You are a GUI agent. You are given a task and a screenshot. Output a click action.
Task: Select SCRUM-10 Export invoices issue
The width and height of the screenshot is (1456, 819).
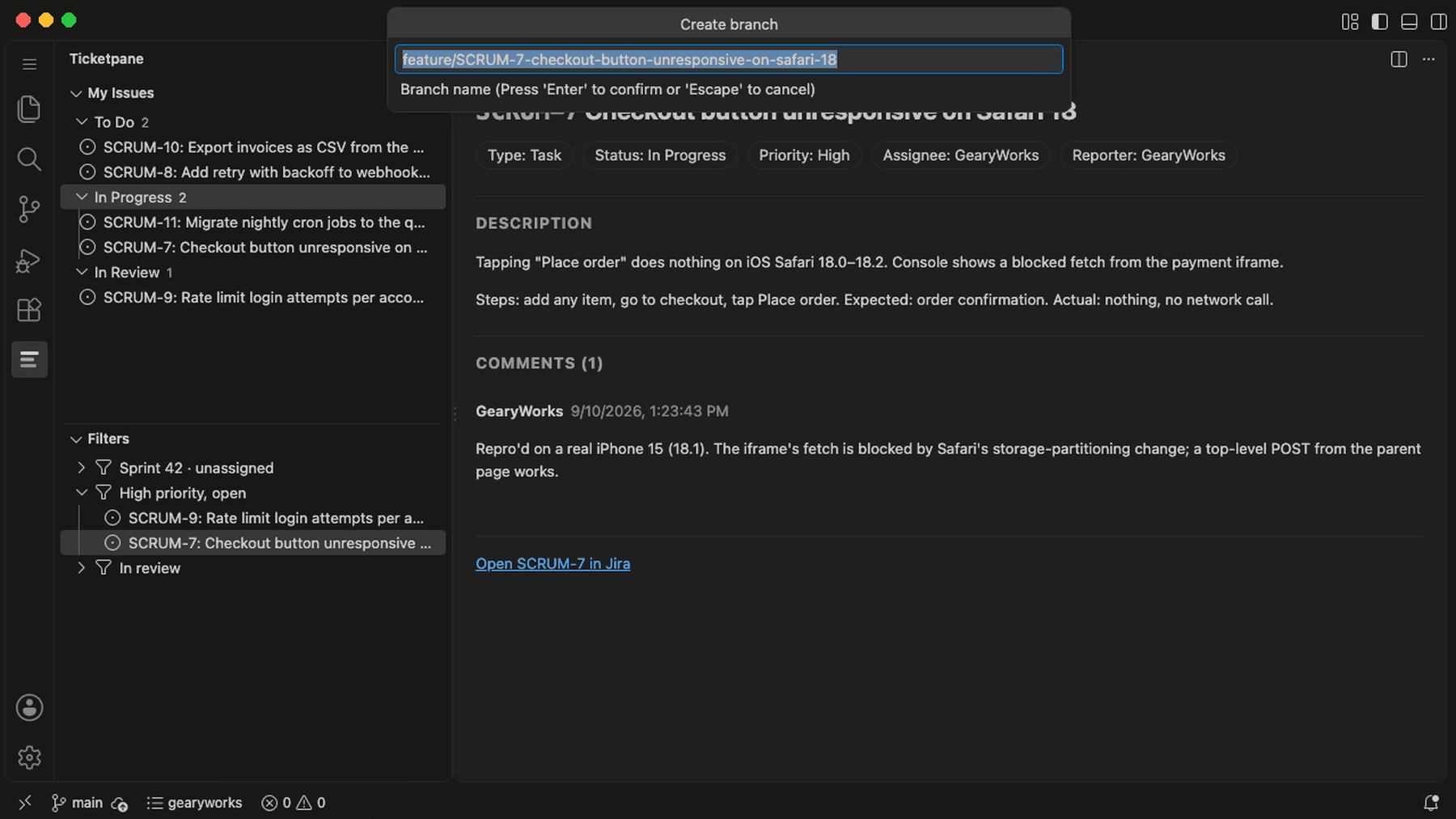(x=253, y=147)
